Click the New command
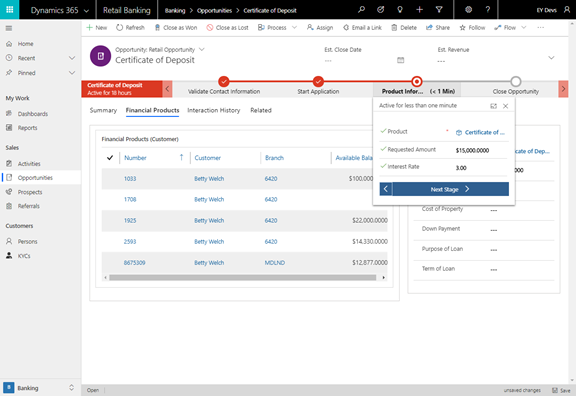This screenshot has height=397, width=576. pos(97,28)
